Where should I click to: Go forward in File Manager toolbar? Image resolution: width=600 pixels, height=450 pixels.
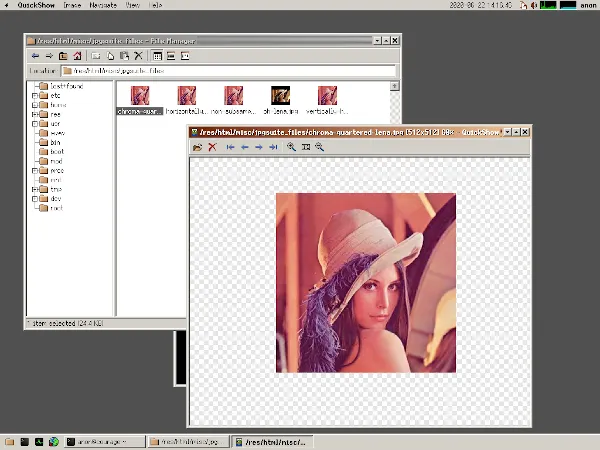coord(49,56)
